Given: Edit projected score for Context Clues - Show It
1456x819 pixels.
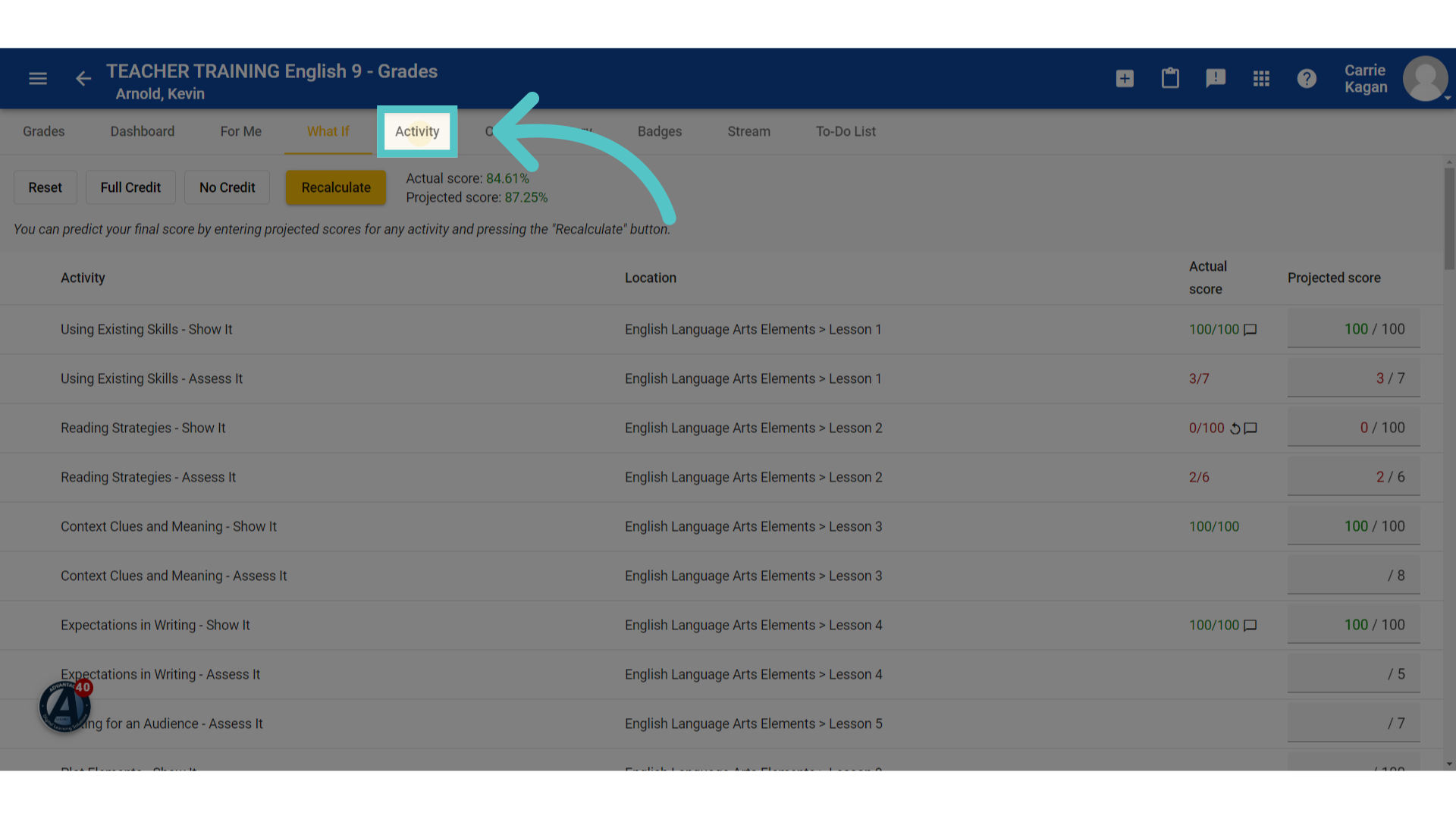Looking at the screenshot, I should (1354, 526).
